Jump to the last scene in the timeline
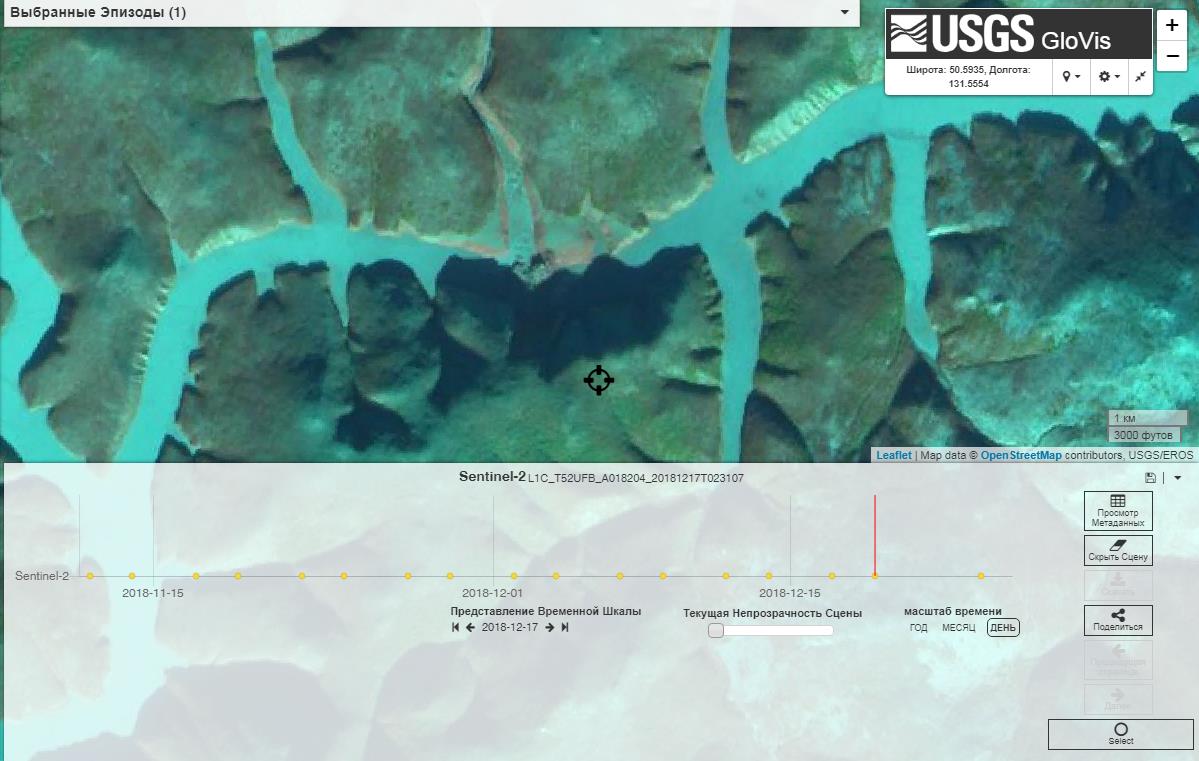This screenshot has width=1199, height=761. click(x=565, y=627)
